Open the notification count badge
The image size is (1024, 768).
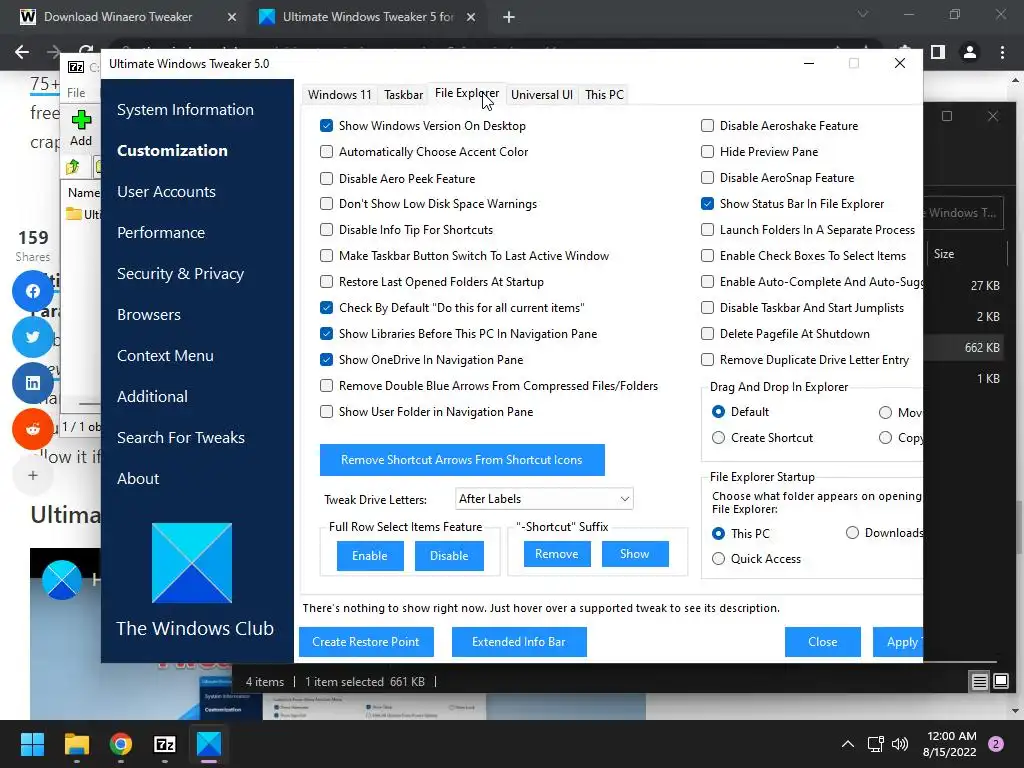[996, 744]
